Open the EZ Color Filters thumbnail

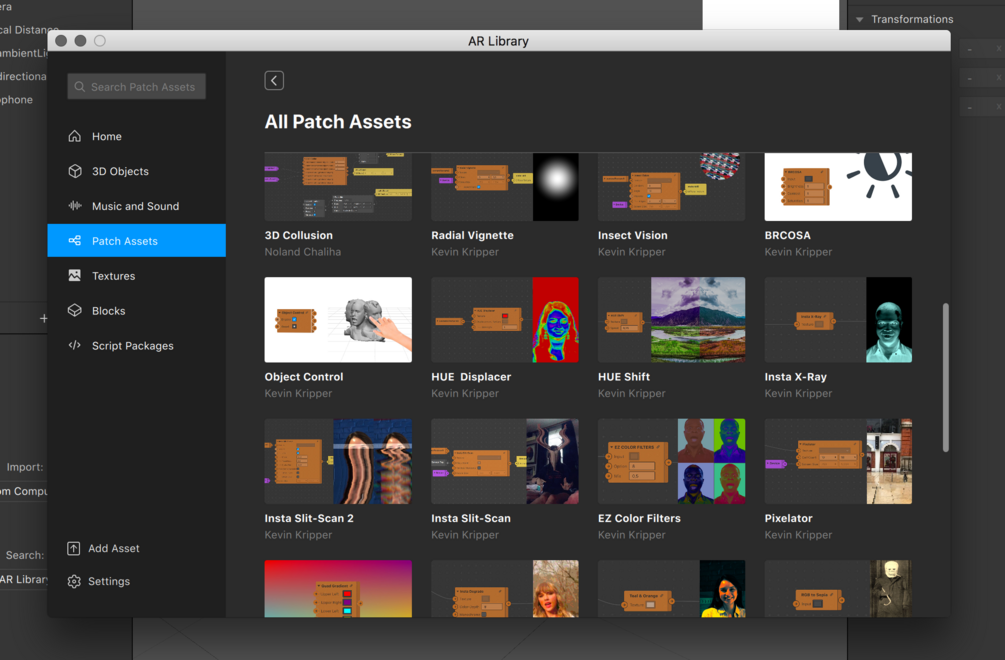[672, 461]
